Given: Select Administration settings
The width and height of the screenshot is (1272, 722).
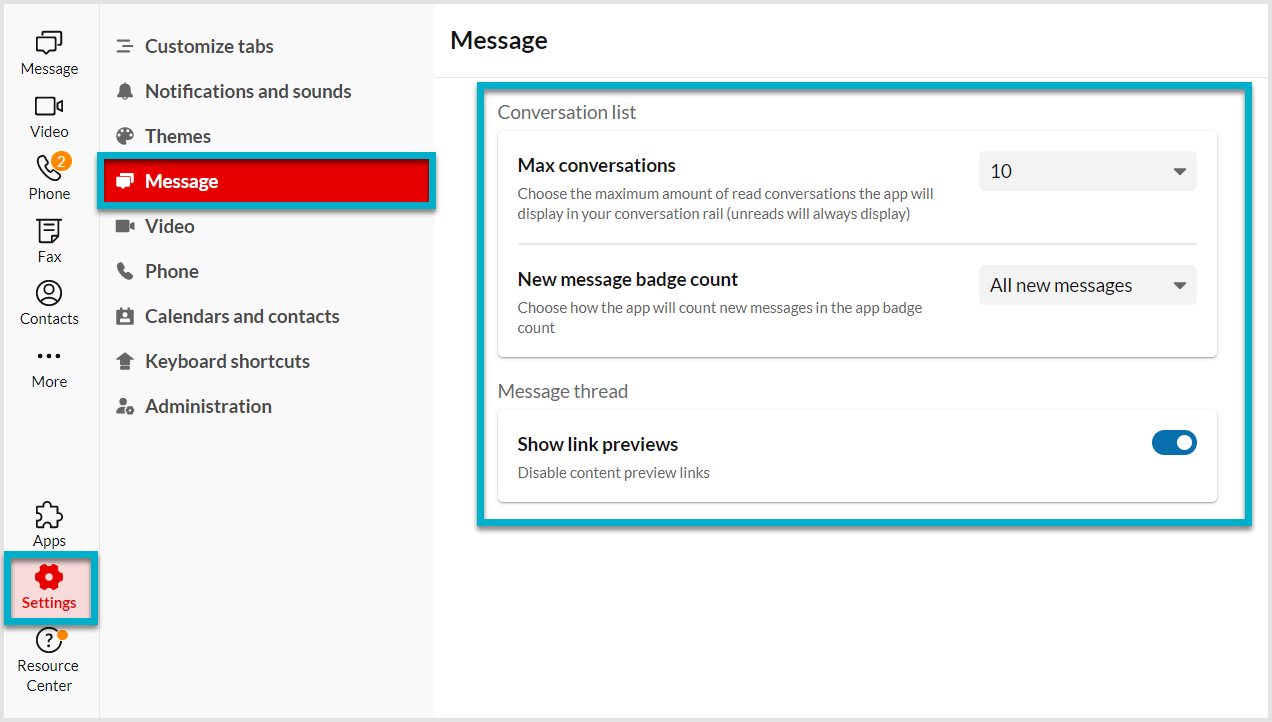Looking at the screenshot, I should pos(208,406).
